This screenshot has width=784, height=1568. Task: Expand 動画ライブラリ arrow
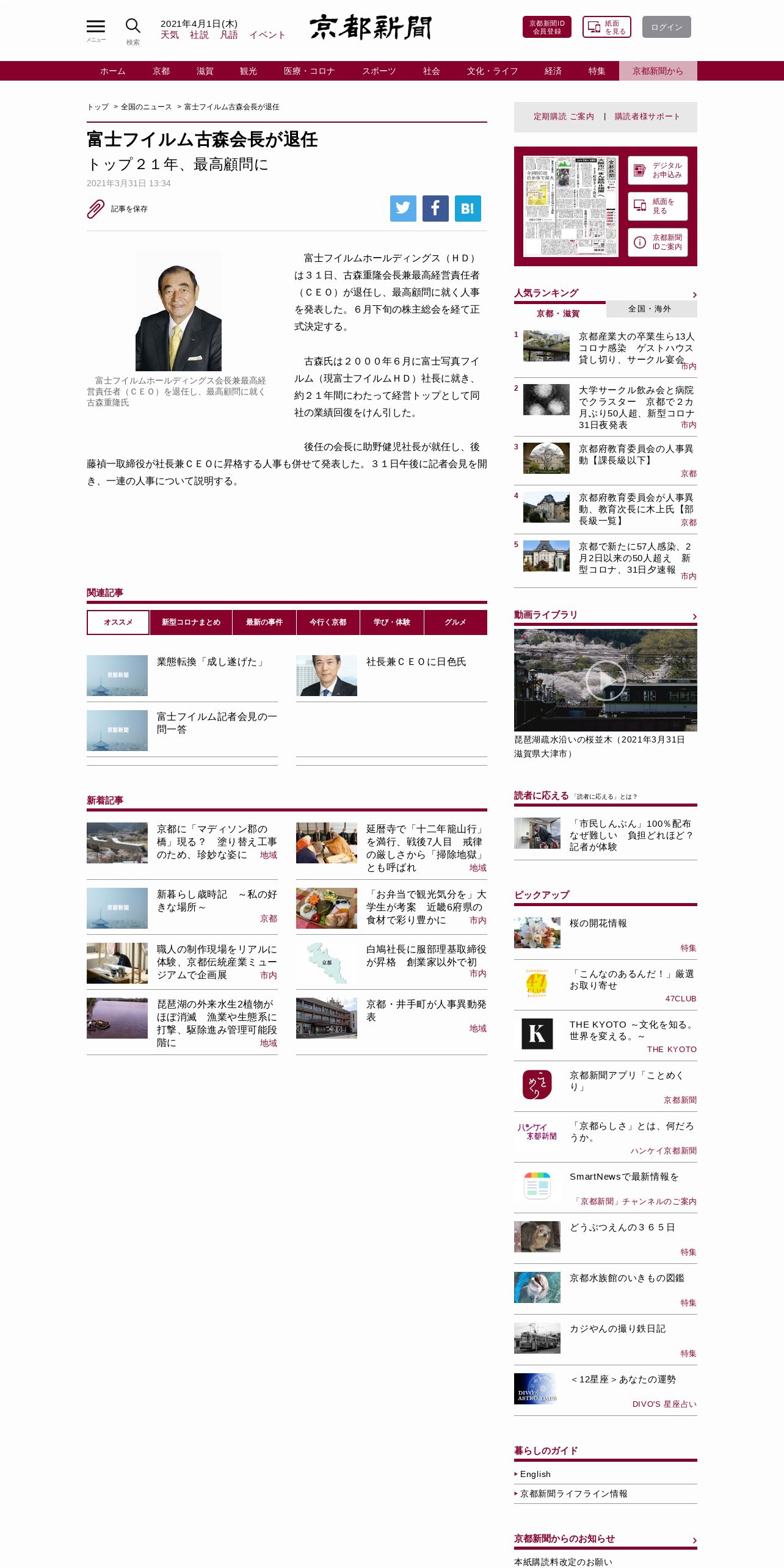point(694,617)
